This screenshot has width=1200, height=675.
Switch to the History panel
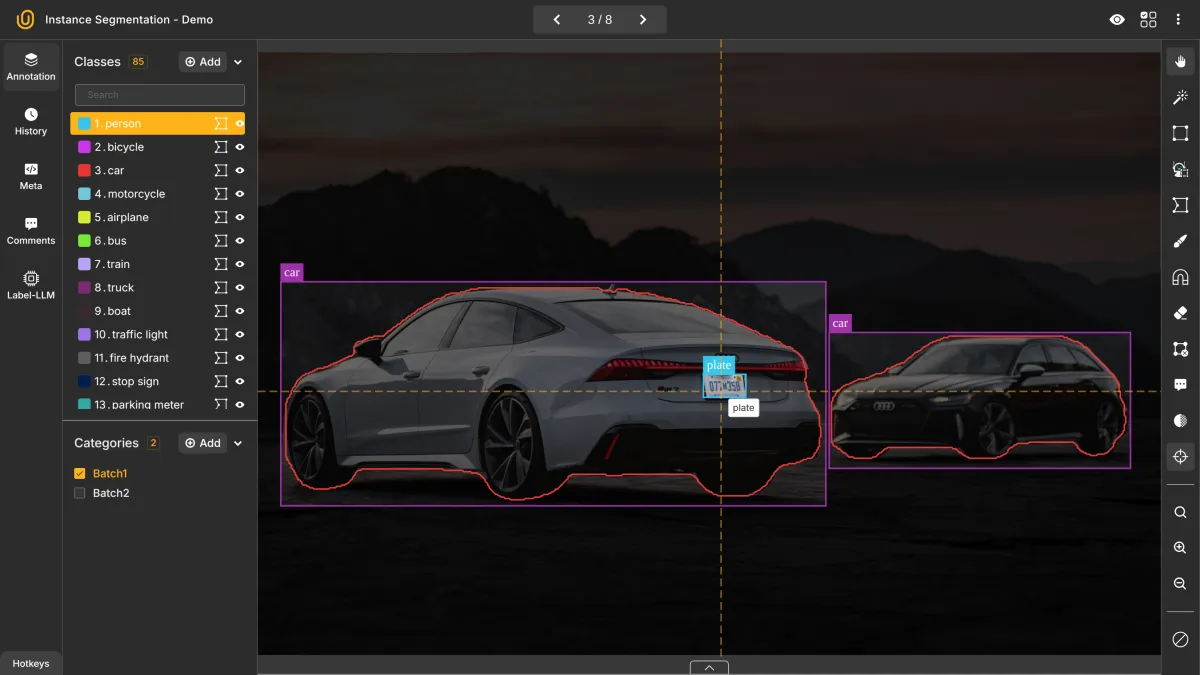tap(31, 121)
